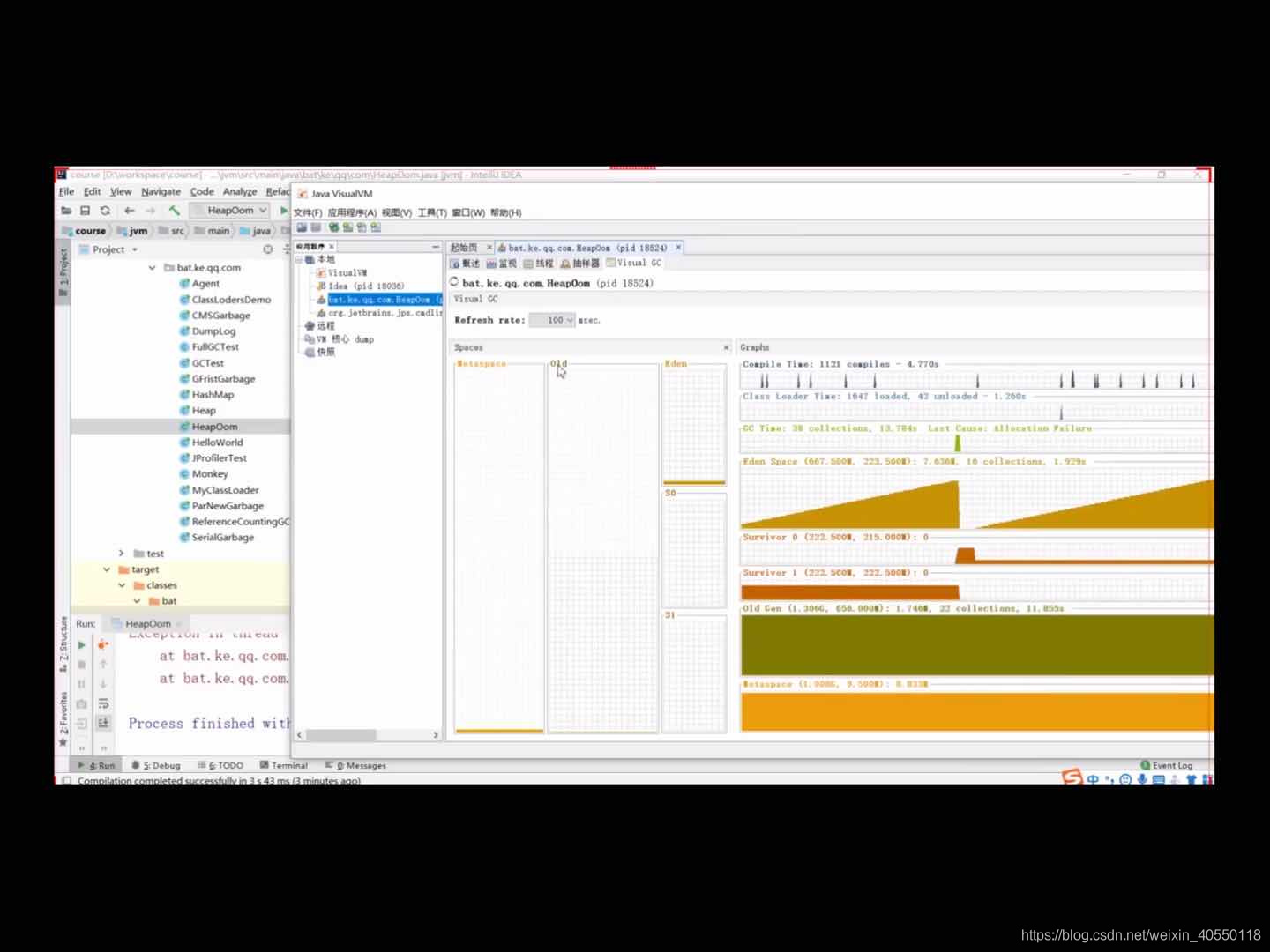Screen dimensions: 1270x952
Task: Open the 工具(T) menu in VisualVM
Action: click(x=432, y=212)
